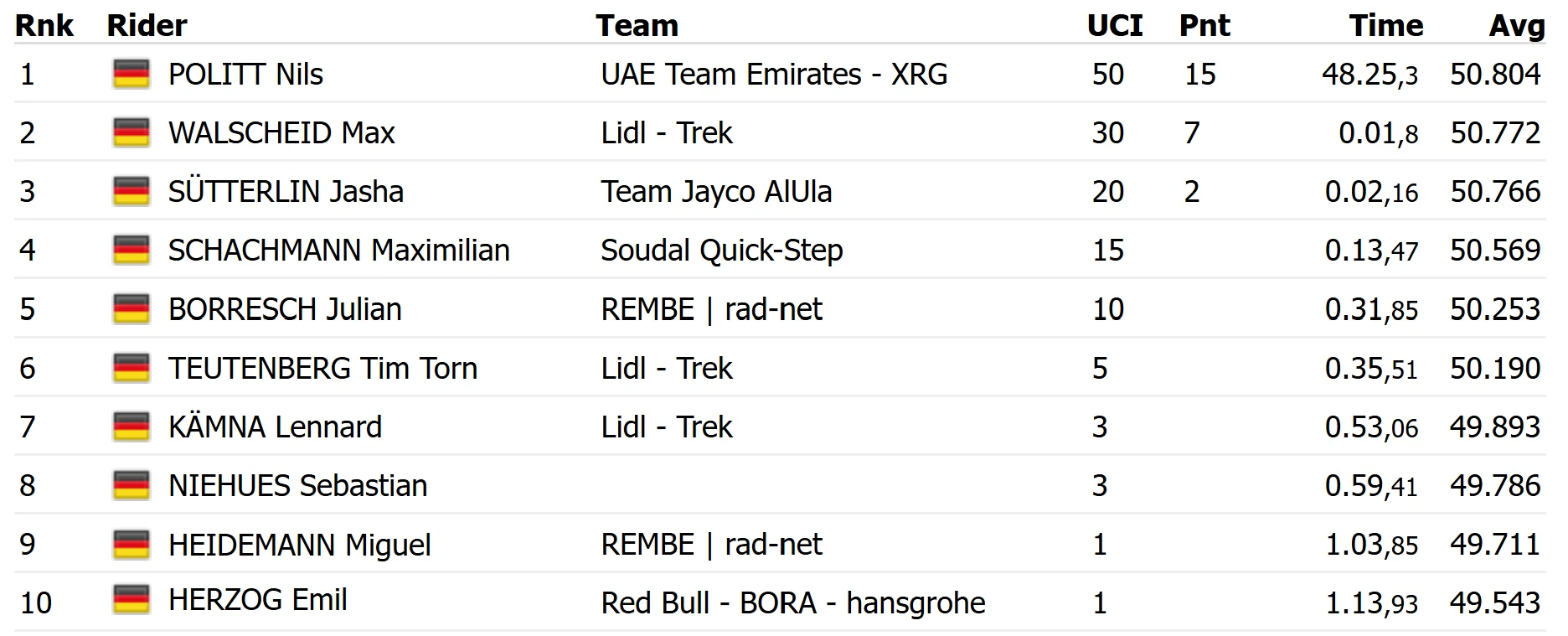This screenshot has height=636, width=1568.
Task: Click the flag beside TEUTENBERG Tim Torn
Action: pyautogui.click(x=132, y=368)
